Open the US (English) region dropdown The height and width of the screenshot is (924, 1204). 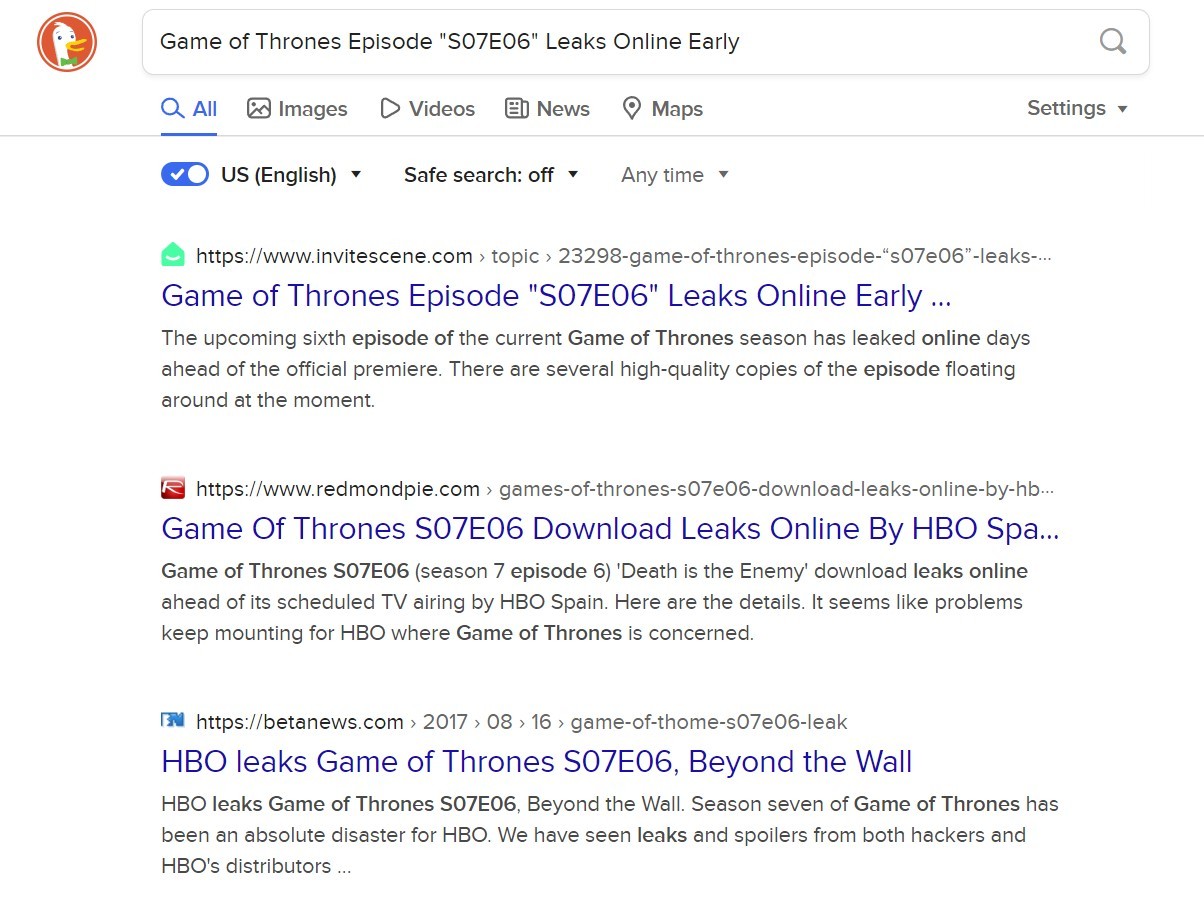(x=291, y=175)
